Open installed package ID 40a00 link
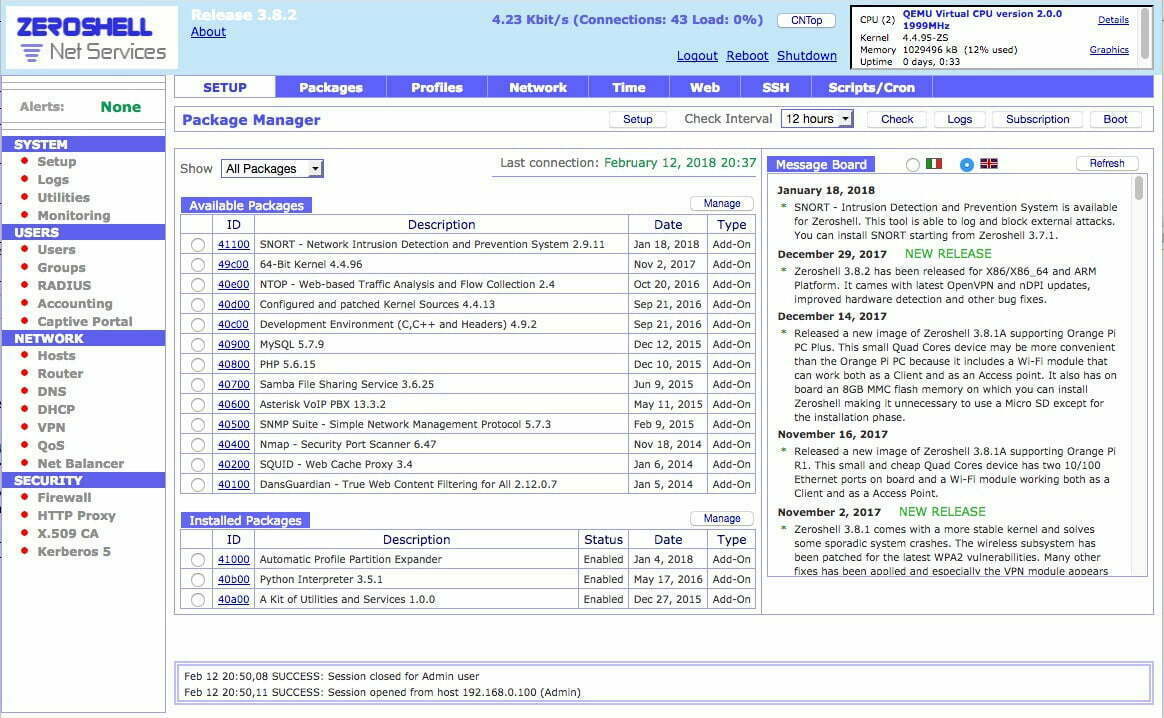Viewport: 1164px width, 718px height. (x=233, y=600)
